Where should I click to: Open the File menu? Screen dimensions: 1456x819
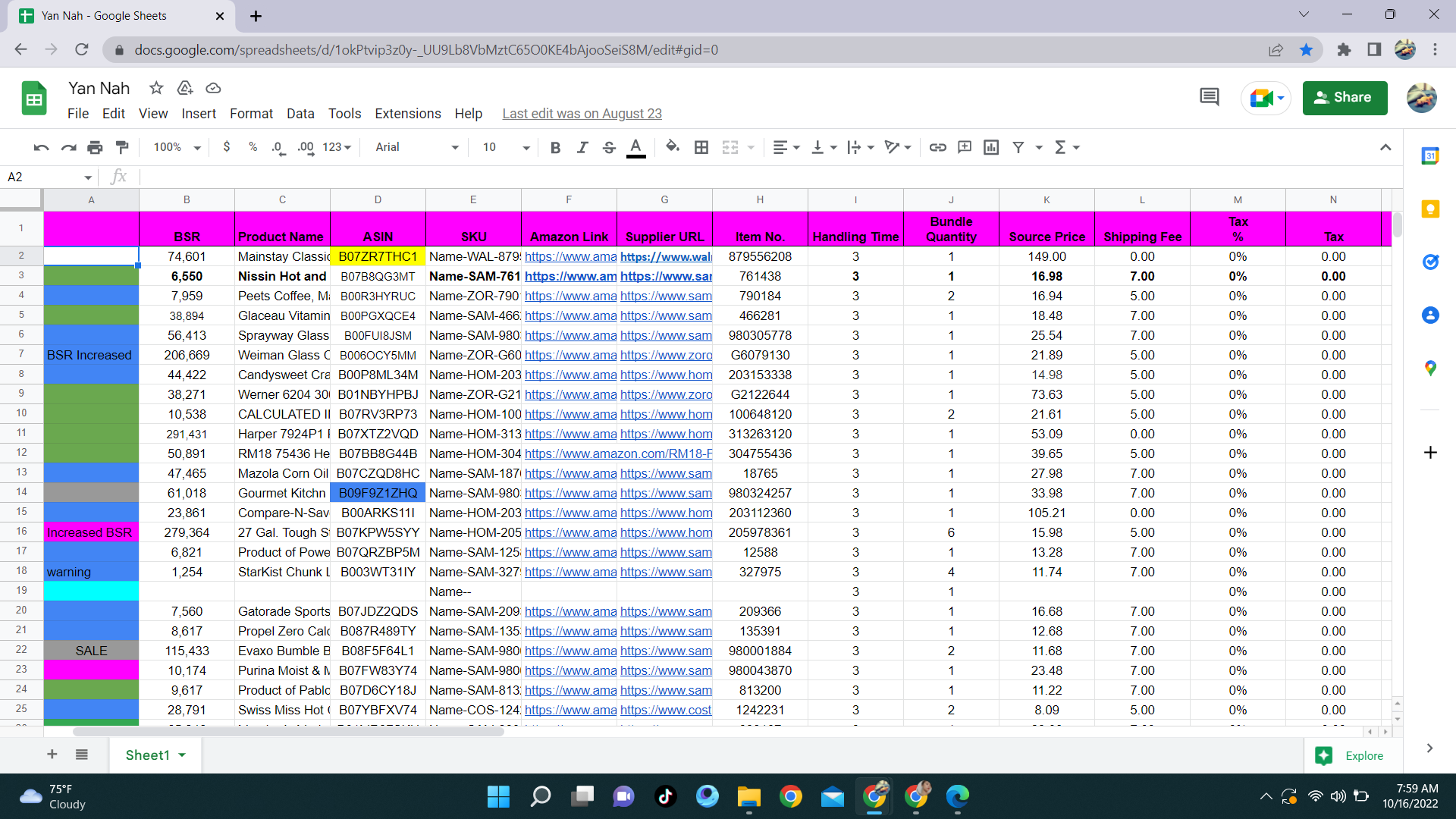[x=78, y=114]
